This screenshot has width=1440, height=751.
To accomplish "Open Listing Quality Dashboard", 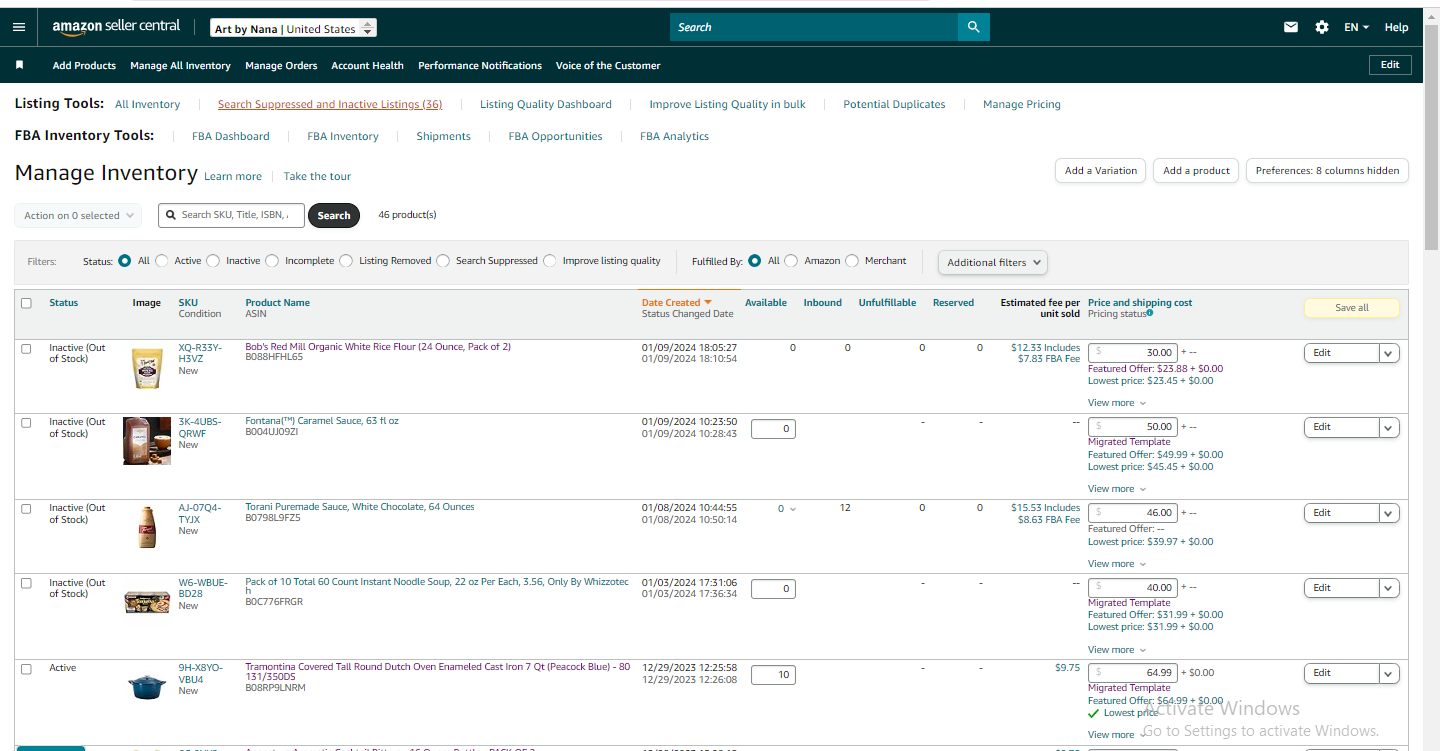I will point(546,104).
